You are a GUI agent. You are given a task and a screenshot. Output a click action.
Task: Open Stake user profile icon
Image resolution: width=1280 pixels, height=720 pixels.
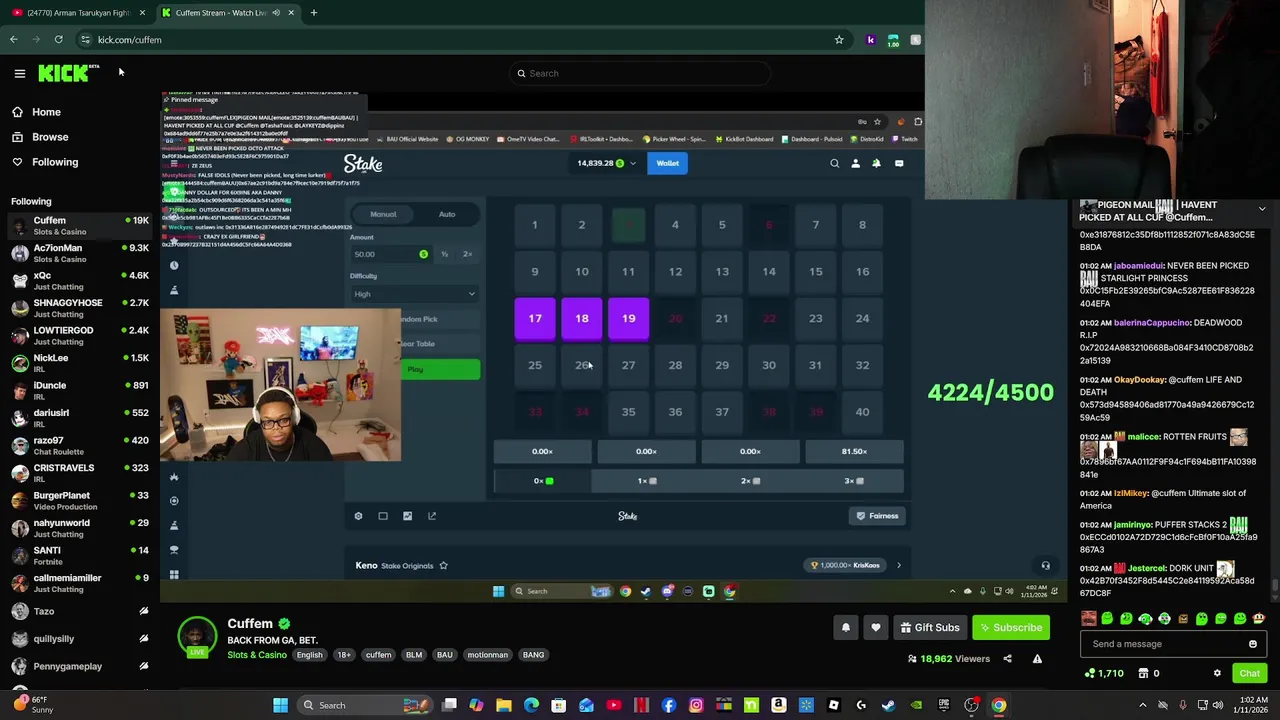coord(855,163)
